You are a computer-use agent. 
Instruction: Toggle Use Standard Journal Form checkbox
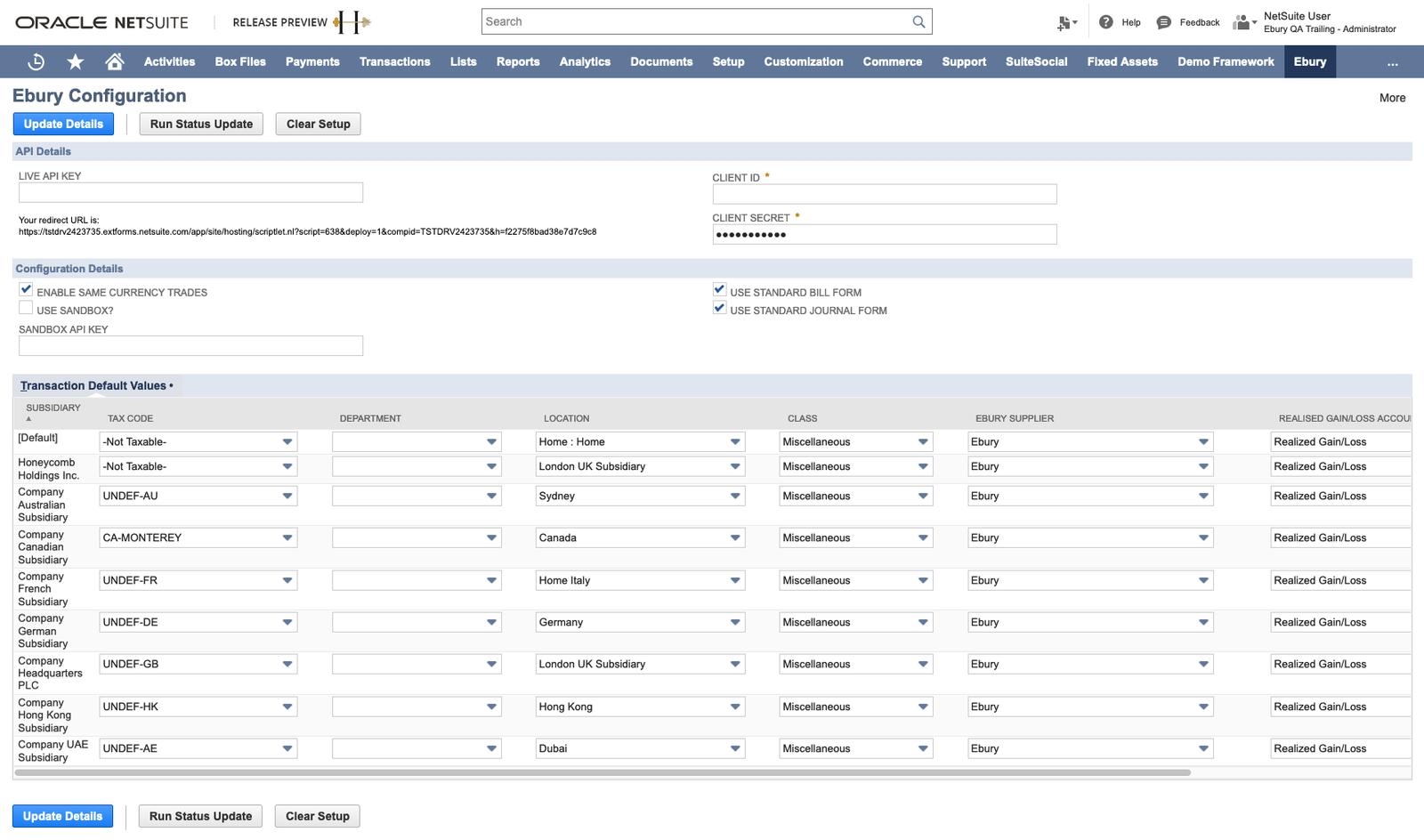719,308
